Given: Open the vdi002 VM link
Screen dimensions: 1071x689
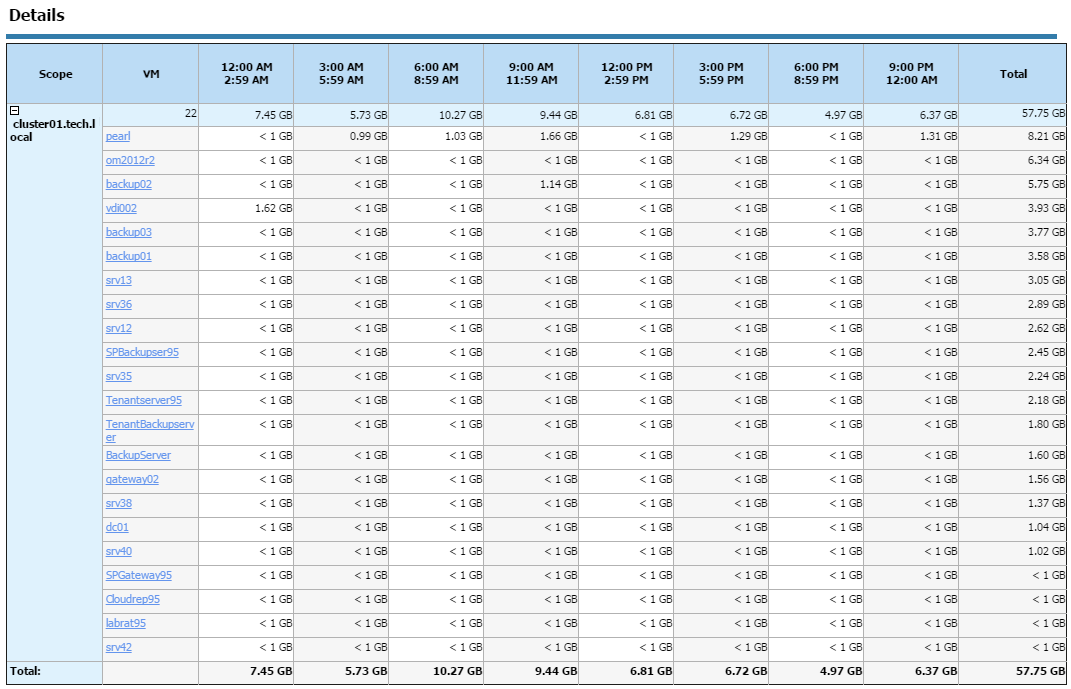Looking at the screenshot, I should point(121,208).
